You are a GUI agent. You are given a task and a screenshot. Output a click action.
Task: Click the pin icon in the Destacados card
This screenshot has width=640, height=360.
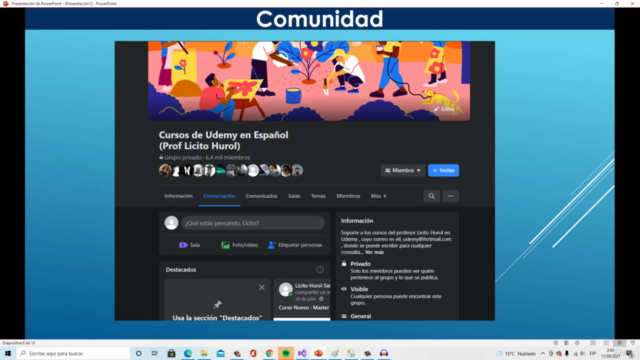pyautogui.click(x=218, y=304)
